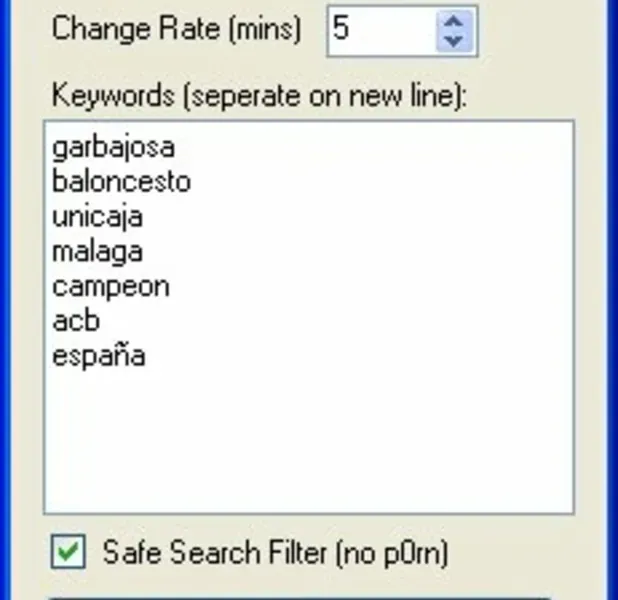Screen dimensions: 618x600
Task: Increase Change Rate with the up arrow
Action: tap(454, 20)
